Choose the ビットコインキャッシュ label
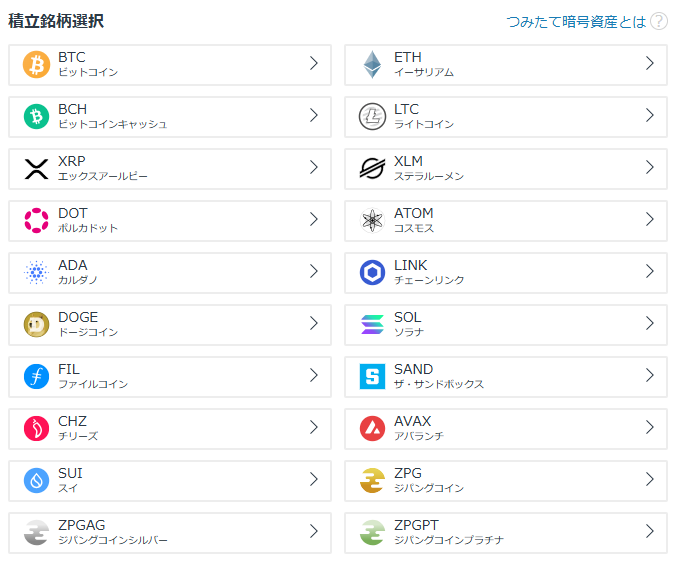 (x=113, y=124)
